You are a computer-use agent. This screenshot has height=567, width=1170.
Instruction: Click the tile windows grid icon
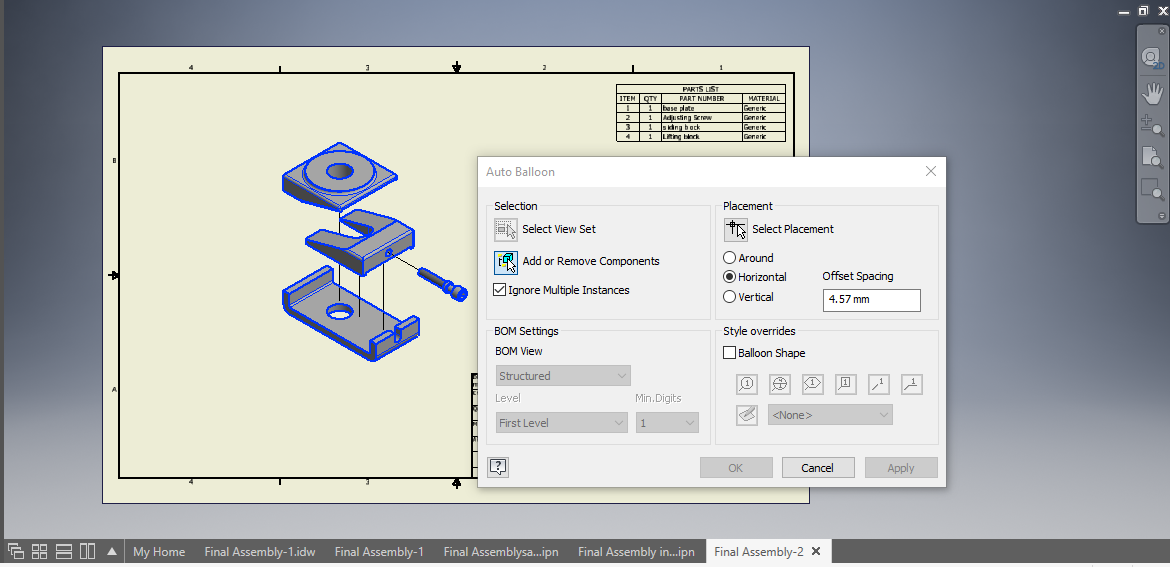(x=40, y=552)
